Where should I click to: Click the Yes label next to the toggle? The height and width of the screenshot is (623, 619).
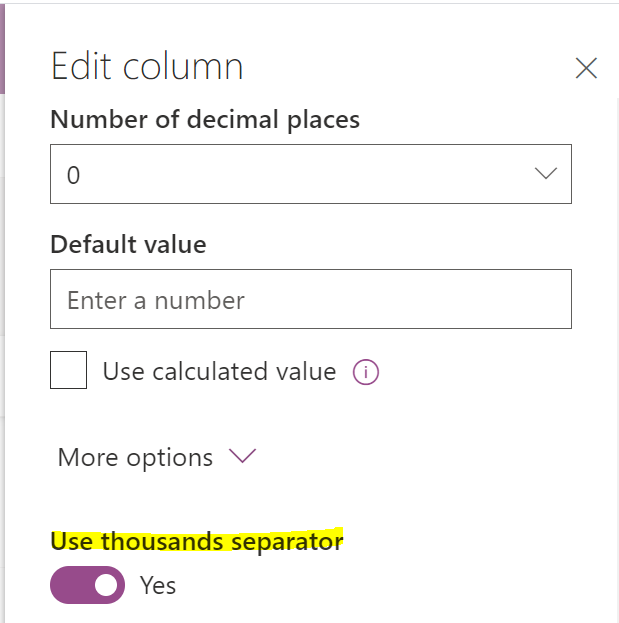coord(158,585)
